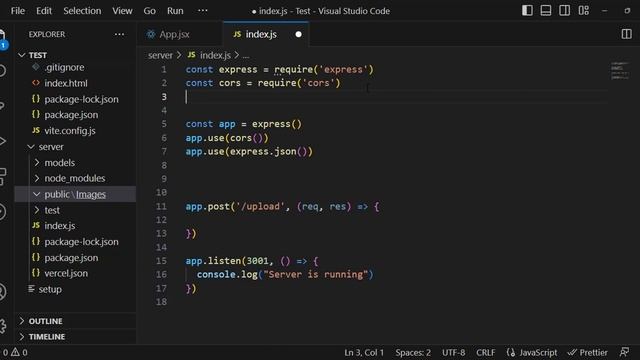Open the Selection menu
Viewport: 640px width, 360px height.
coord(82,11)
